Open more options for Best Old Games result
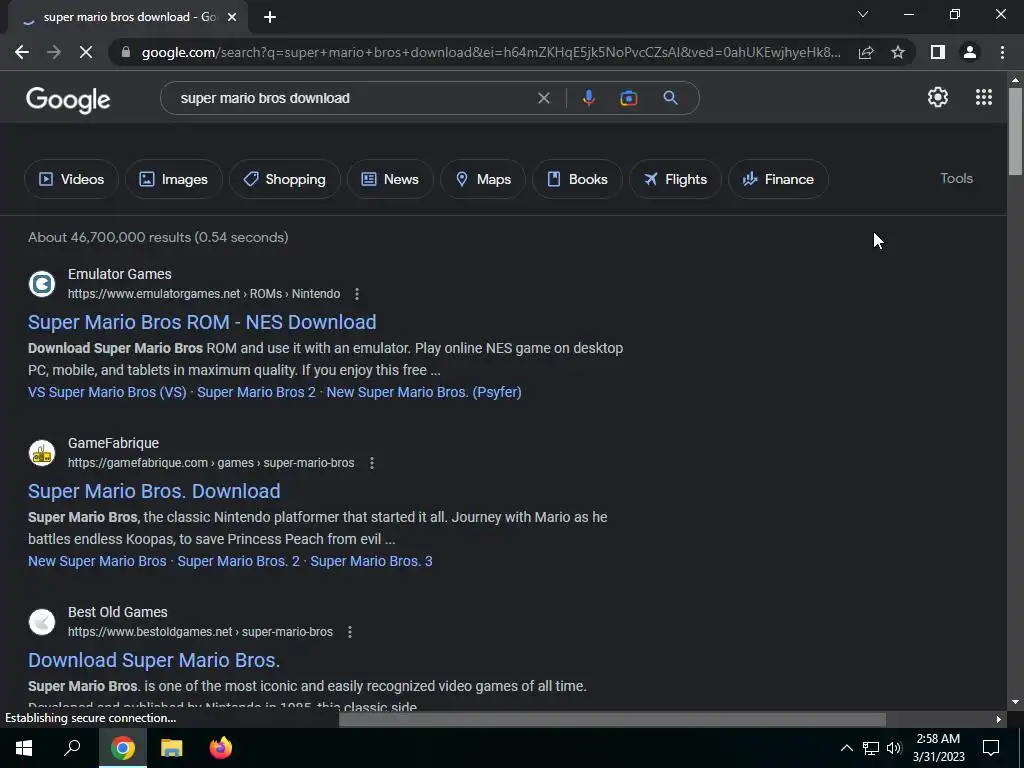This screenshot has height=768, width=1024. coord(350,632)
